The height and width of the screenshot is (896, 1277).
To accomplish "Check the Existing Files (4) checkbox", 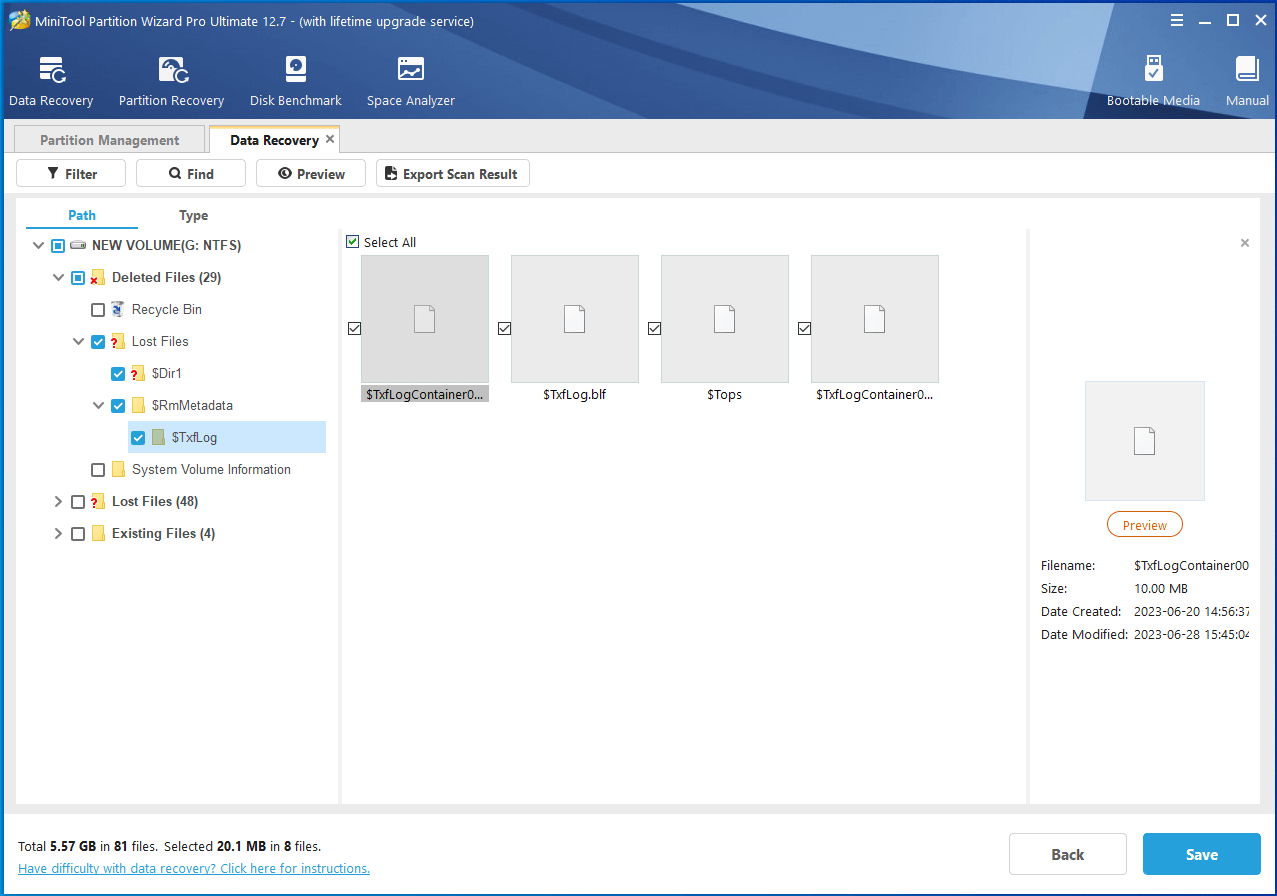I will tap(78, 533).
